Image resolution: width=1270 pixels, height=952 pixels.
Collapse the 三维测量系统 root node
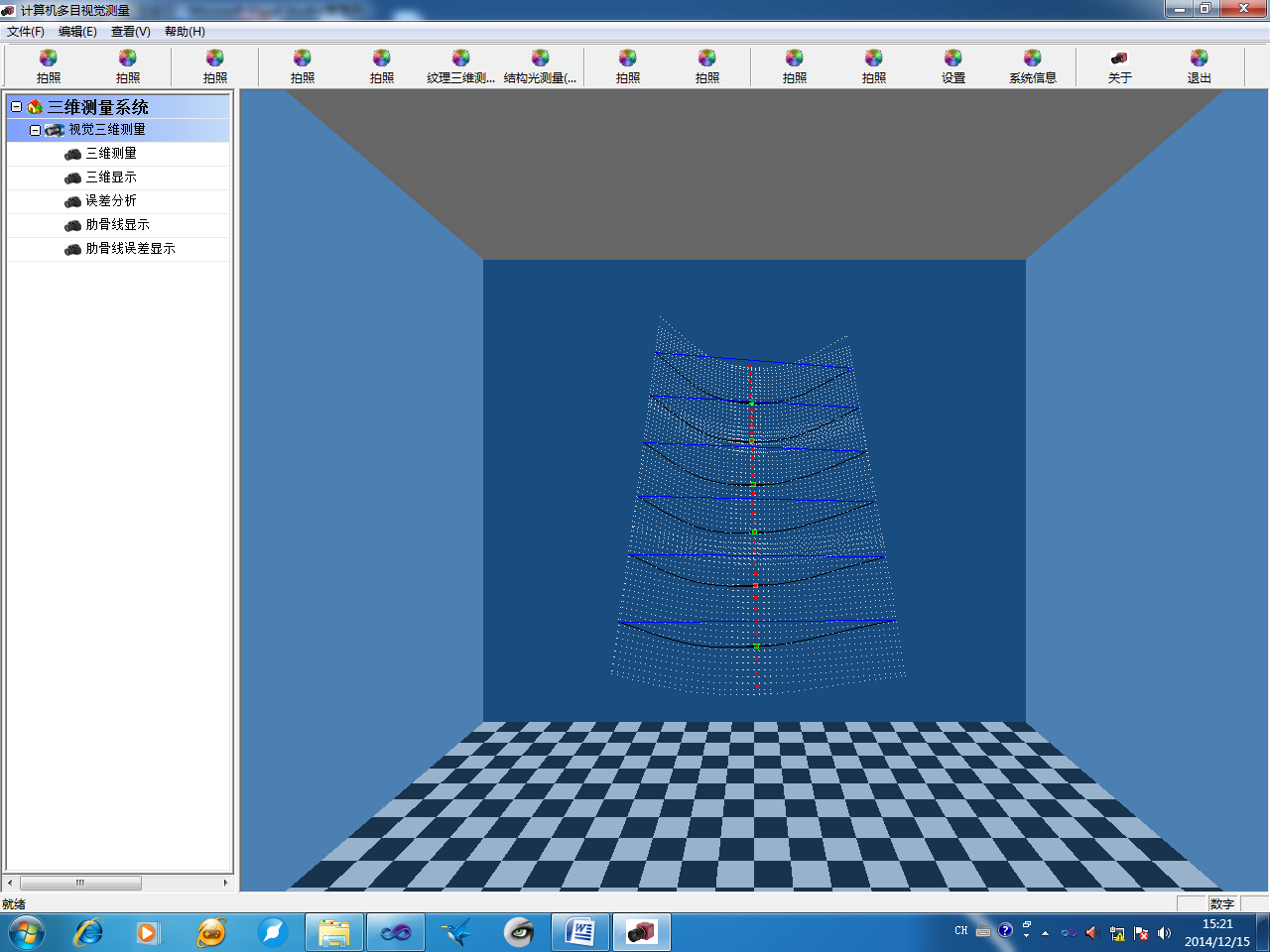point(16,107)
